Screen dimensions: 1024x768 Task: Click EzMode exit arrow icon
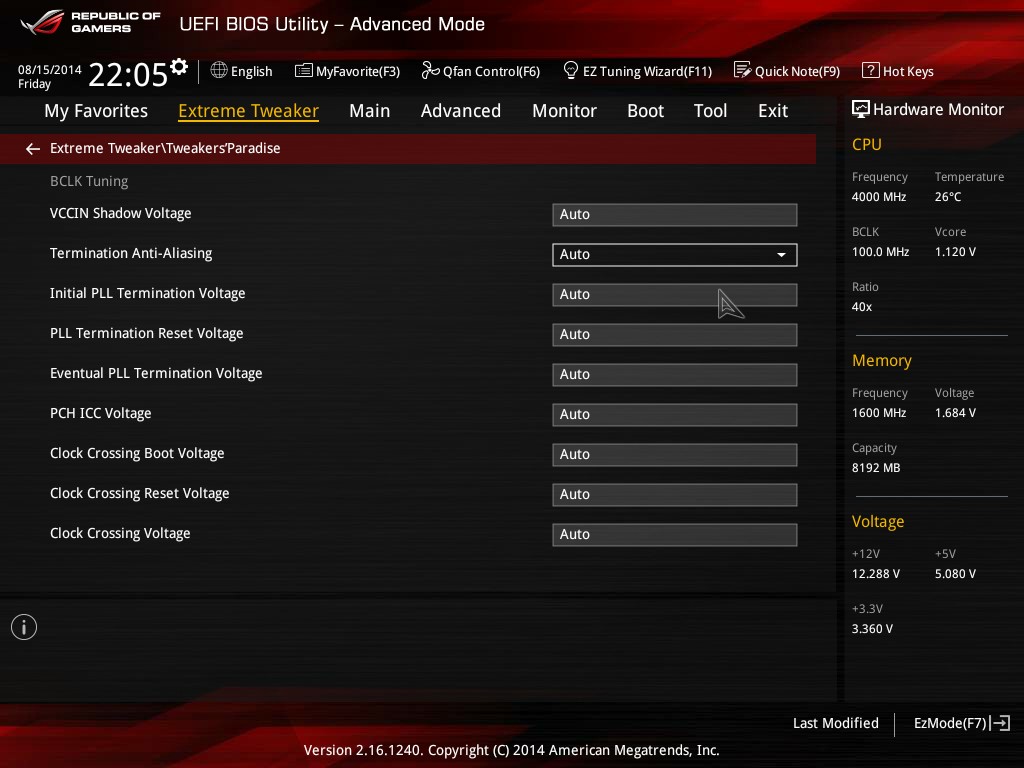point(1000,723)
